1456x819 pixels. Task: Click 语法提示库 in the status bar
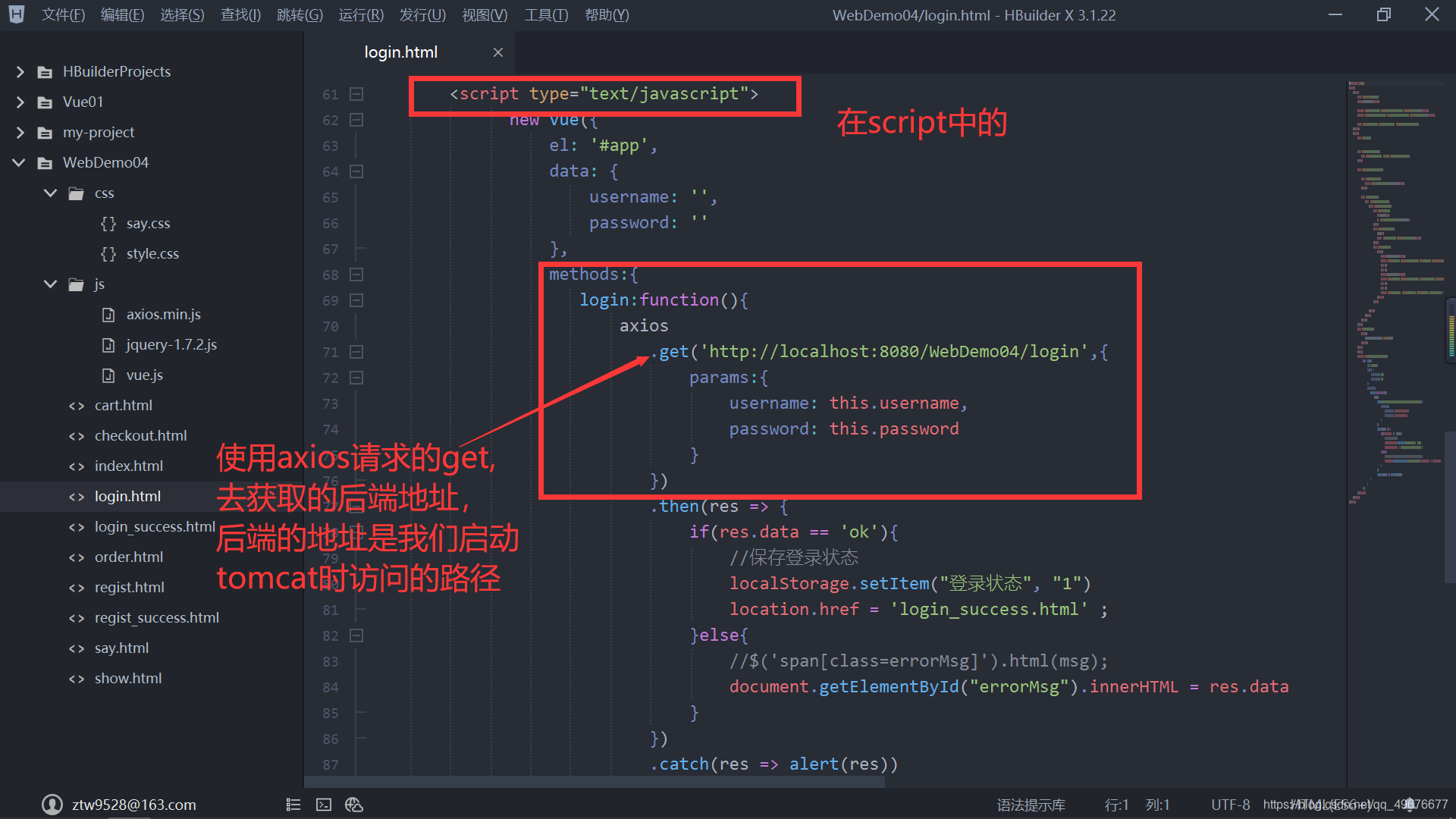[1031, 805]
